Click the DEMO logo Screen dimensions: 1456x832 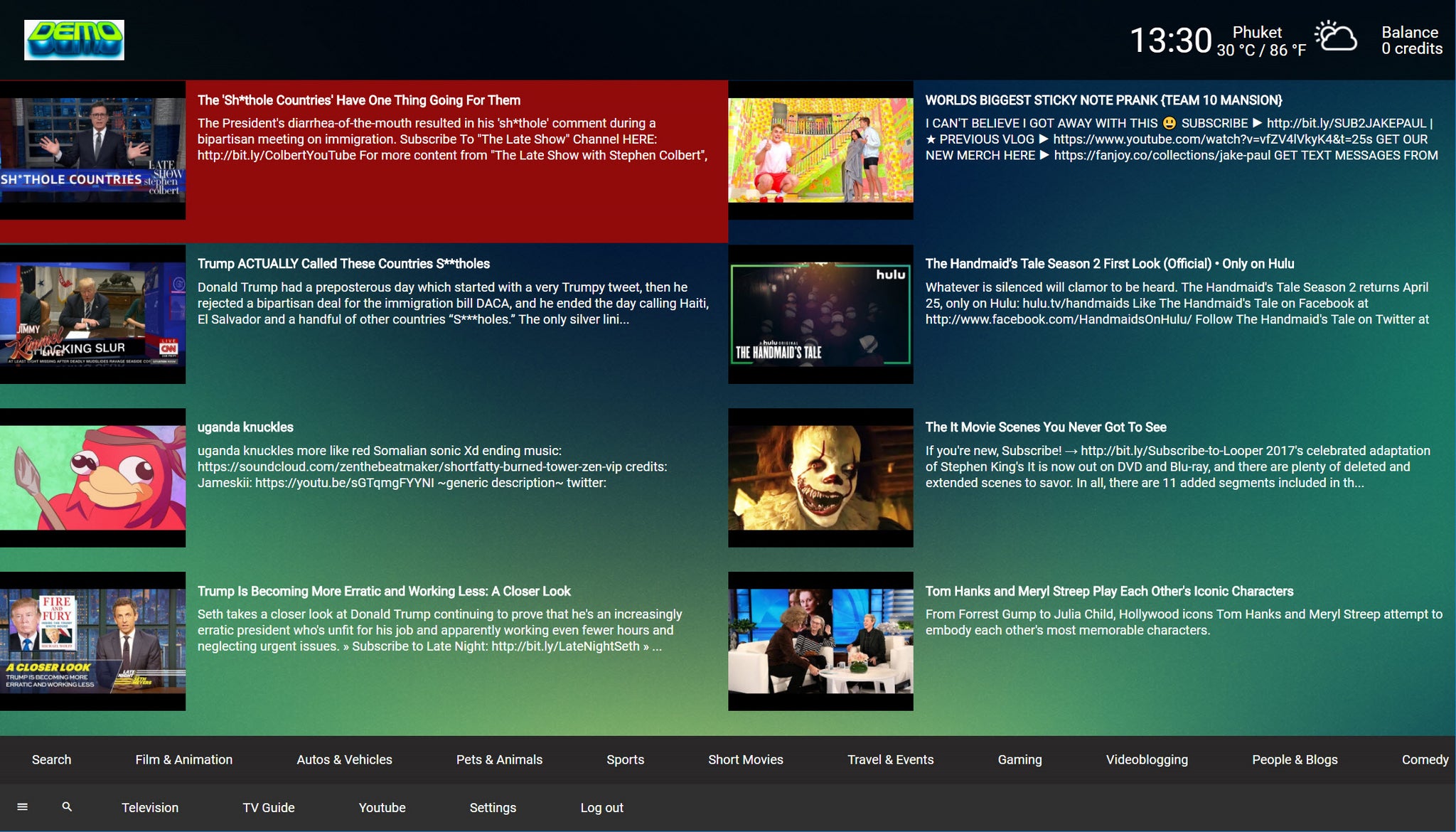pos(74,40)
